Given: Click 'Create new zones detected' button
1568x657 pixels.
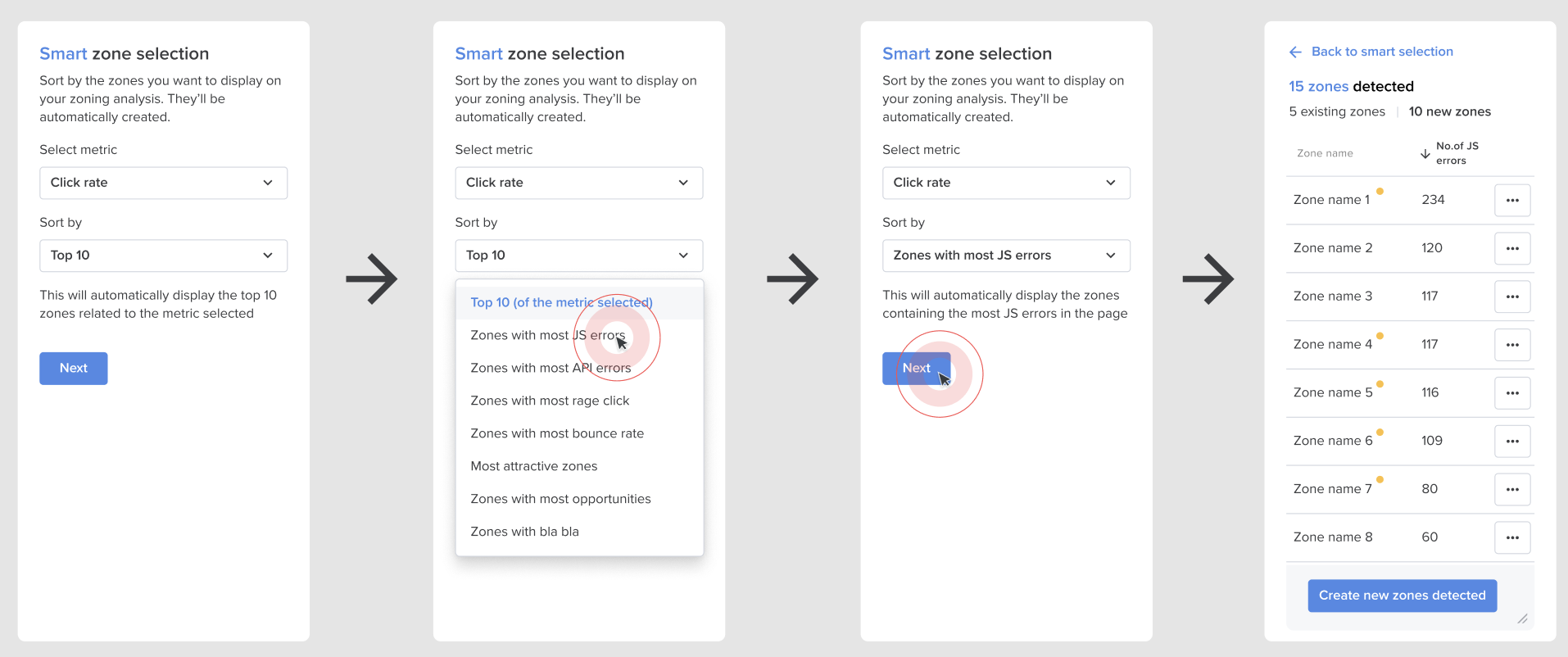Looking at the screenshot, I should point(1402,596).
